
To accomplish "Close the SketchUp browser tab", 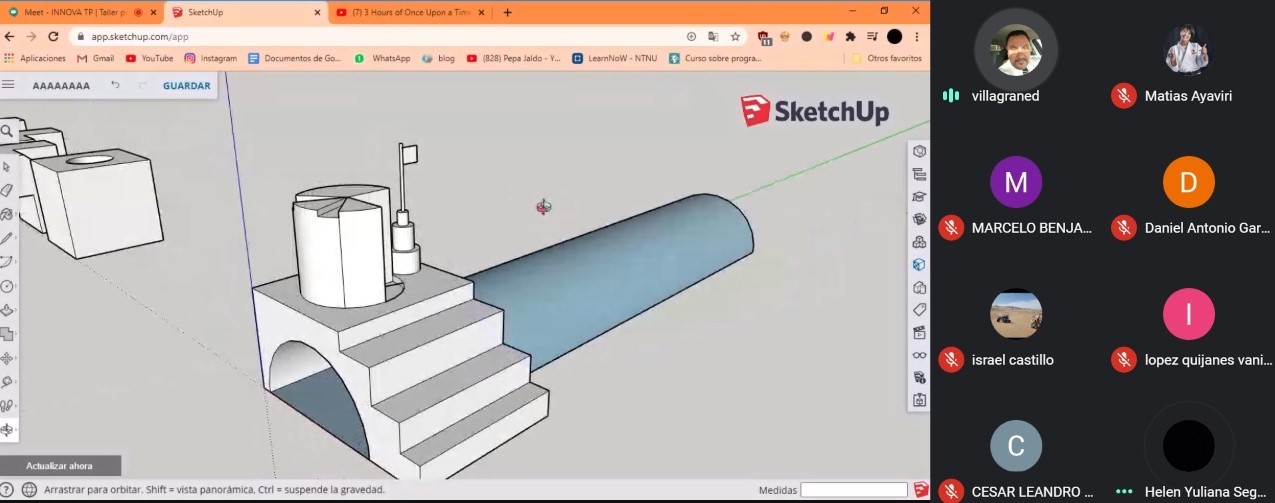I will (318, 12).
